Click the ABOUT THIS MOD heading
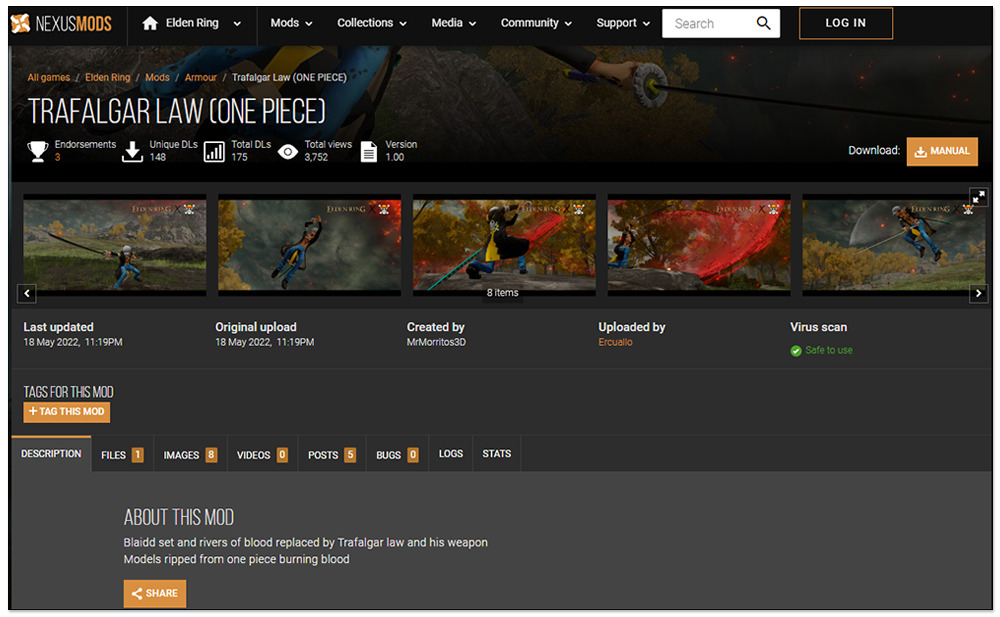This screenshot has width=1000, height=617. (179, 517)
